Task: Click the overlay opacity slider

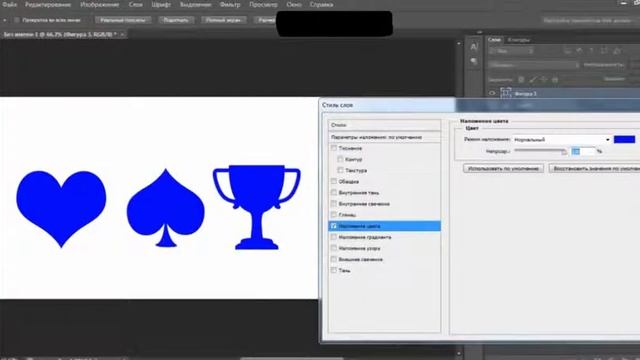Action: tap(540, 151)
